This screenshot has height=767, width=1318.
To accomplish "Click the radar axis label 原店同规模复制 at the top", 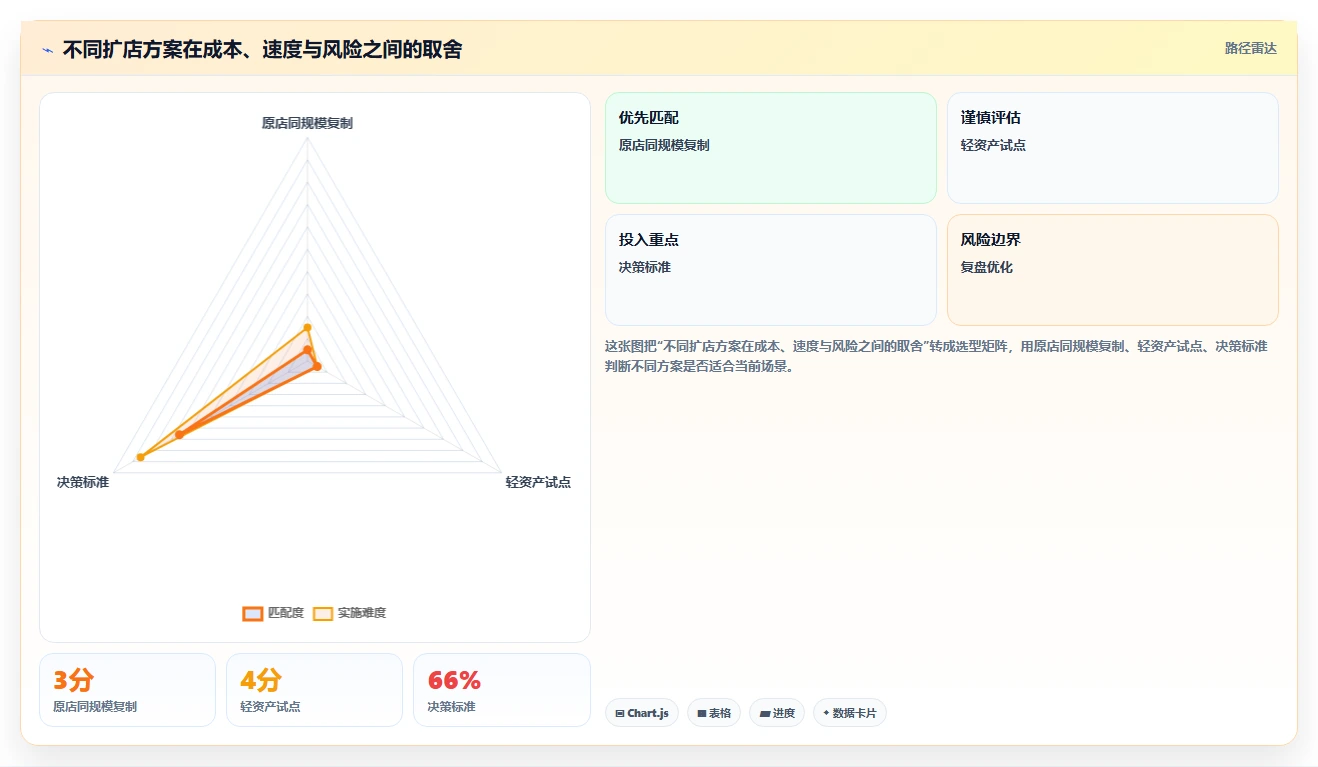I will point(307,123).
